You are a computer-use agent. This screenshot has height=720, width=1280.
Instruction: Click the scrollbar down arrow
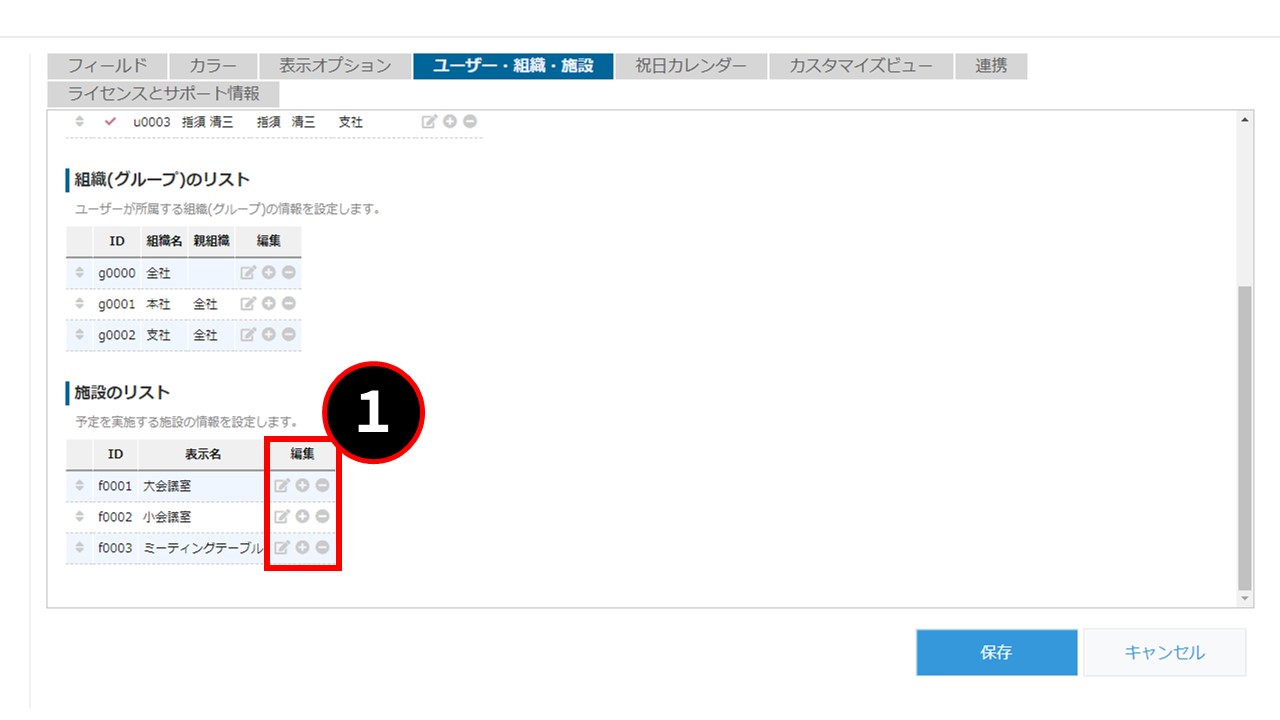1244,598
